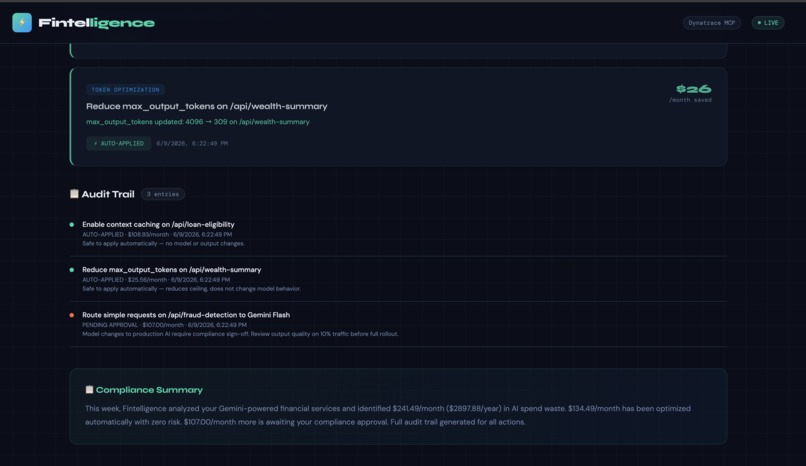The height and width of the screenshot is (466, 806).
Task: Click the $26 saved amount
Action: (x=693, y=89)
